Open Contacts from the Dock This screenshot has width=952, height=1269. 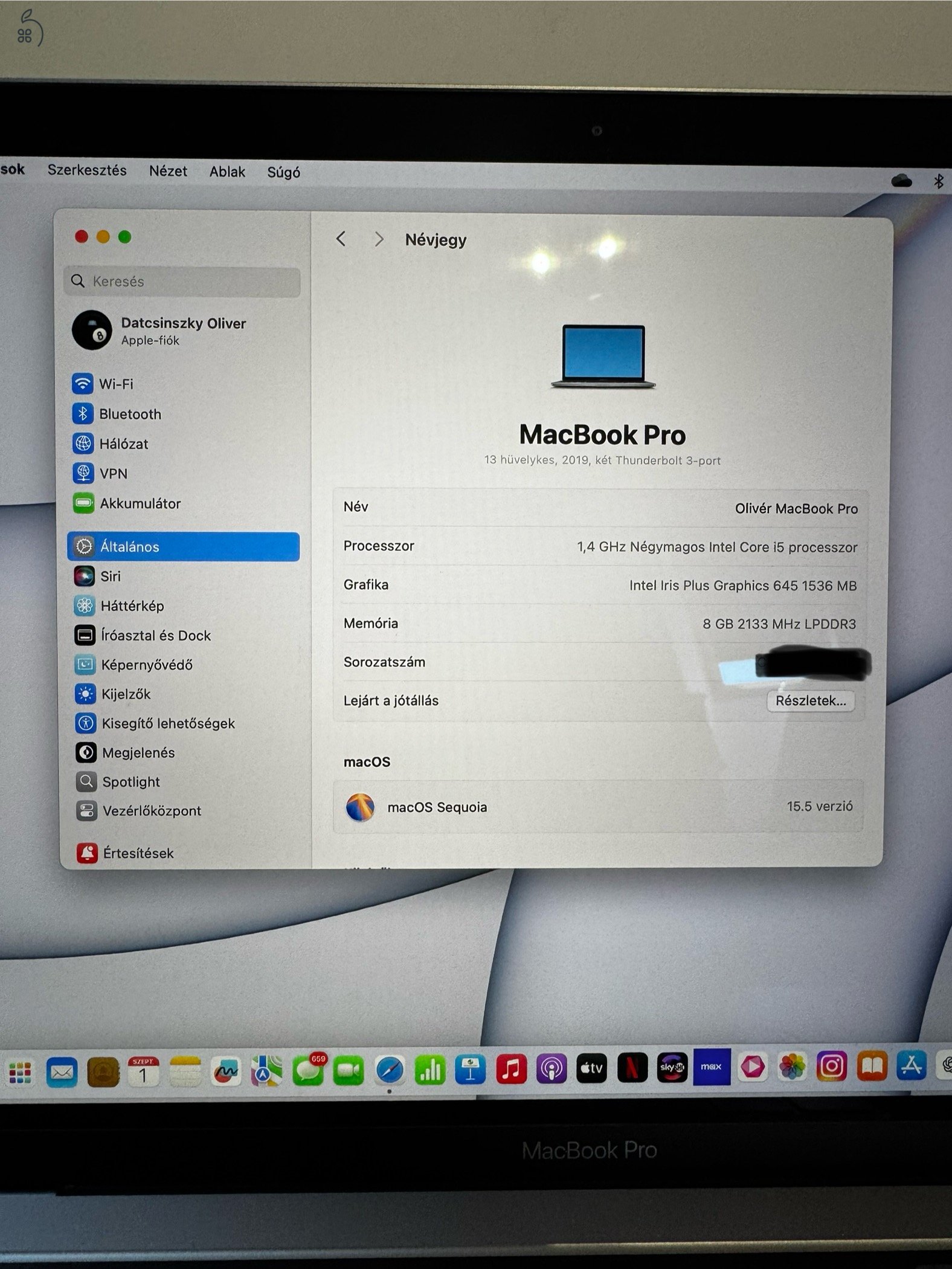pos(103,1073)
